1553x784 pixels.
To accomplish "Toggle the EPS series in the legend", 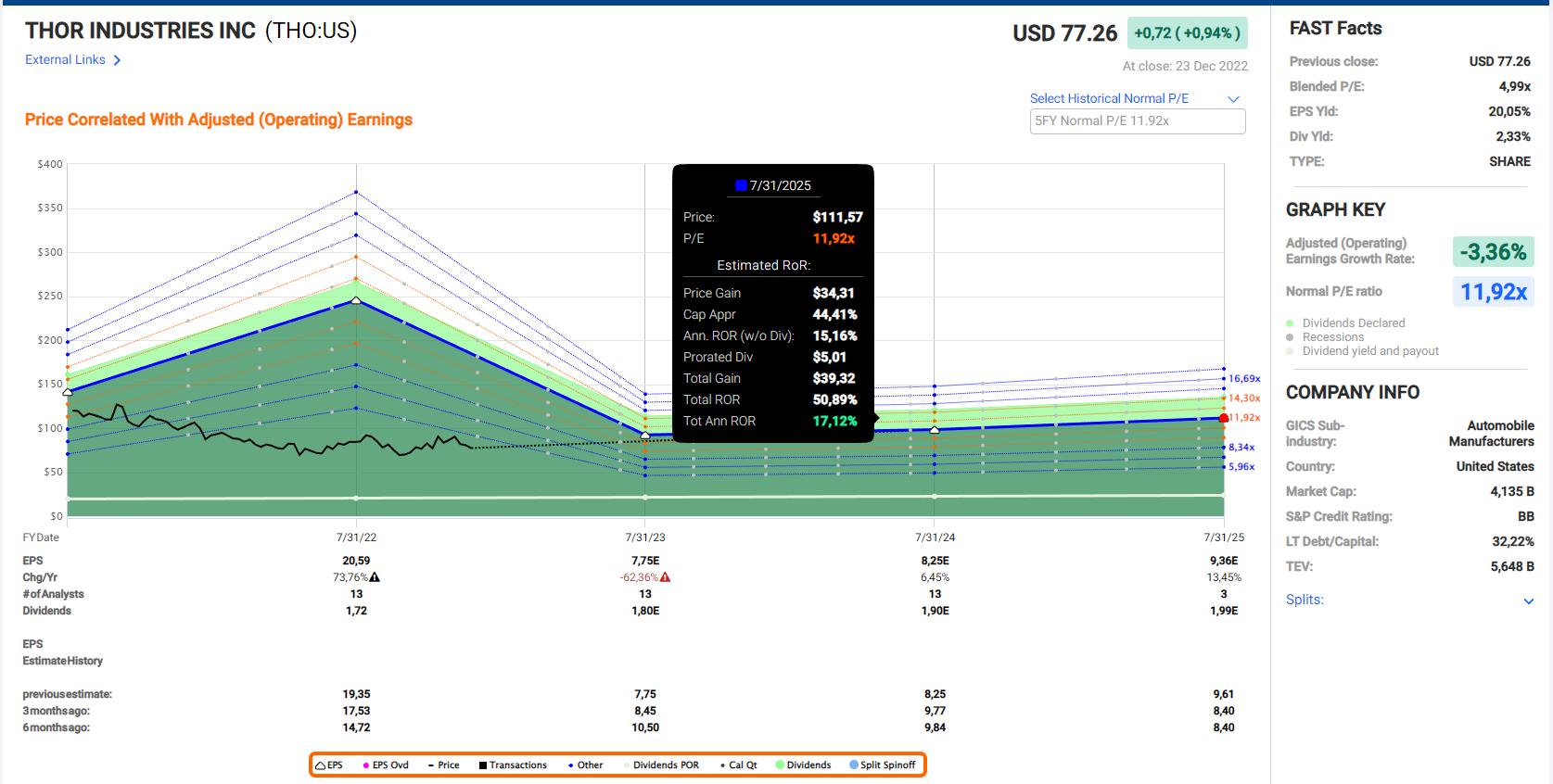I will [329, 765].
